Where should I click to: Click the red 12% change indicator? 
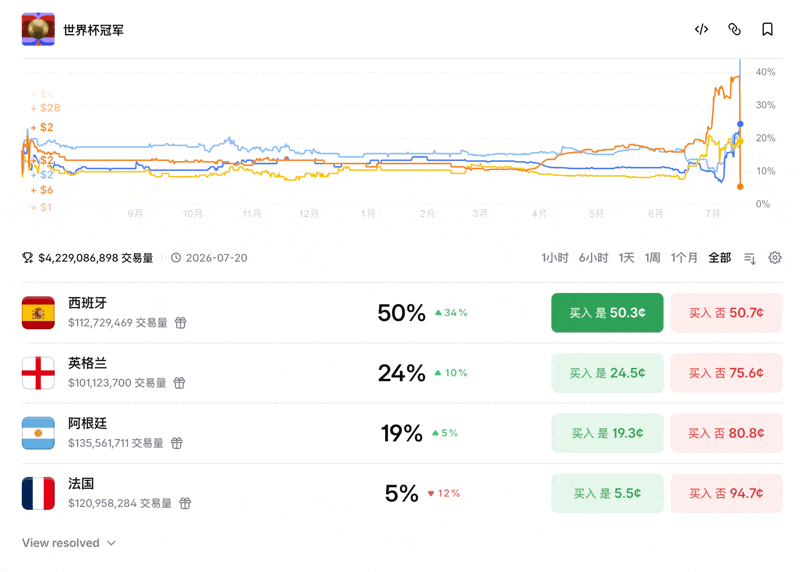[x=444, y=493]
